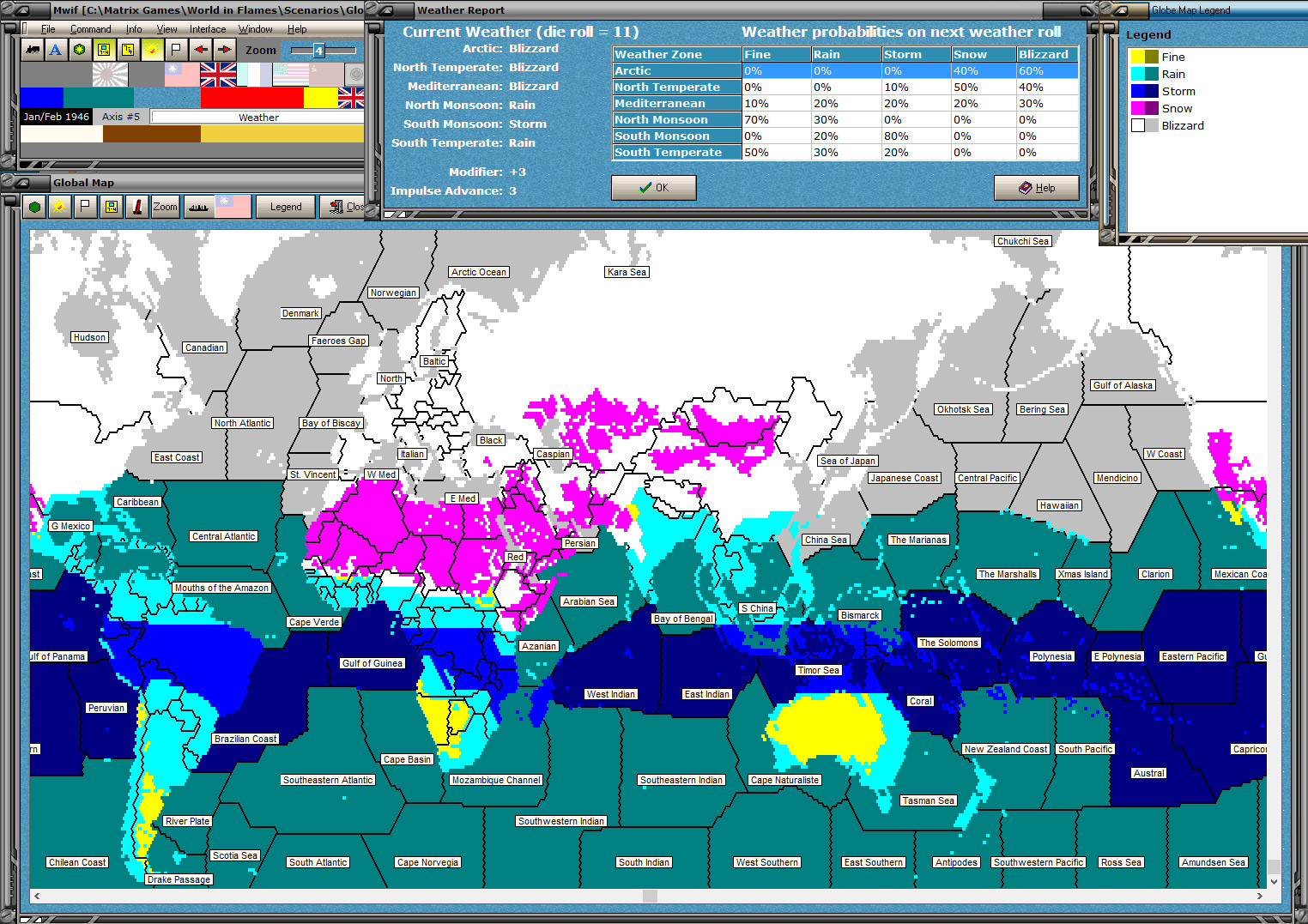Select the faded French tricolor flag
This screenshot has height=924, width=1308.
coord(254,75)
